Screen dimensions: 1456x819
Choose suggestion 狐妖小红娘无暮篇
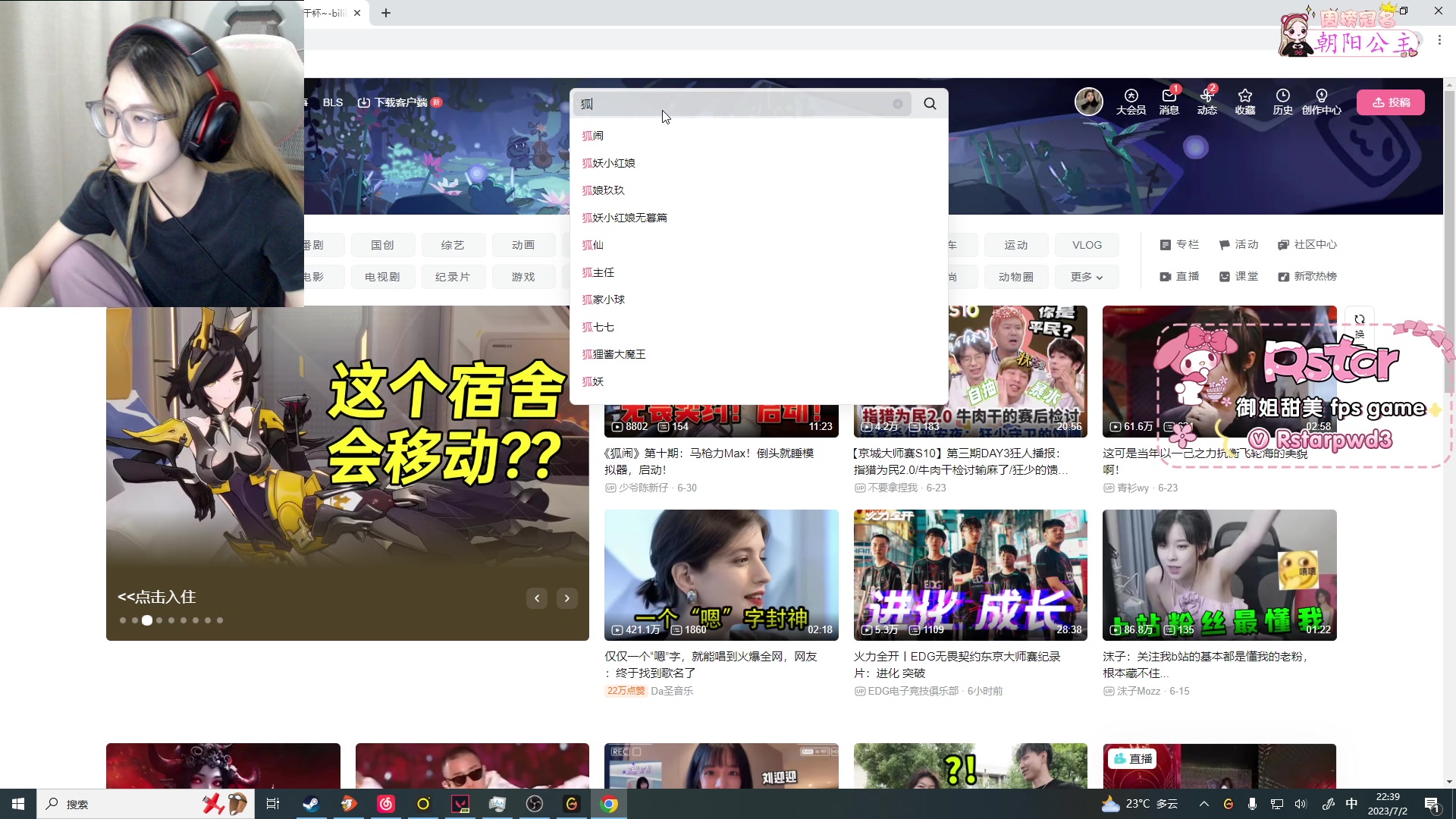759,218
